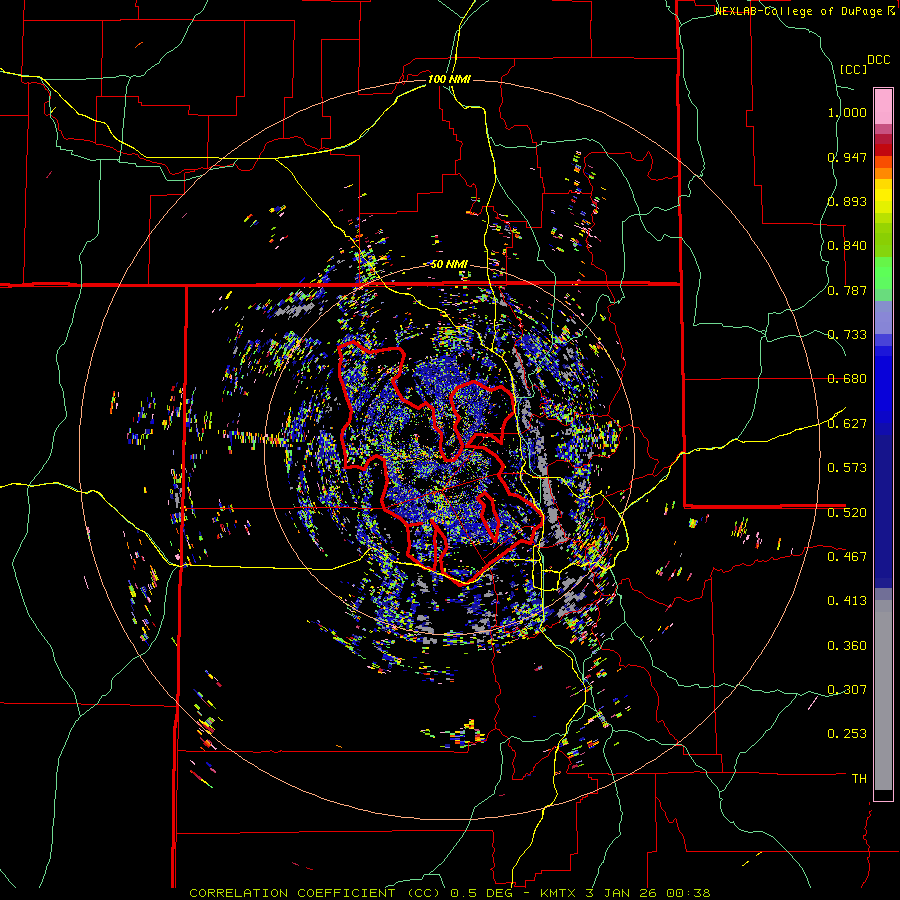Screen dimensions: 900x900
Task: Select the 0.627 scale value
Action: click(x=847, y=424)
